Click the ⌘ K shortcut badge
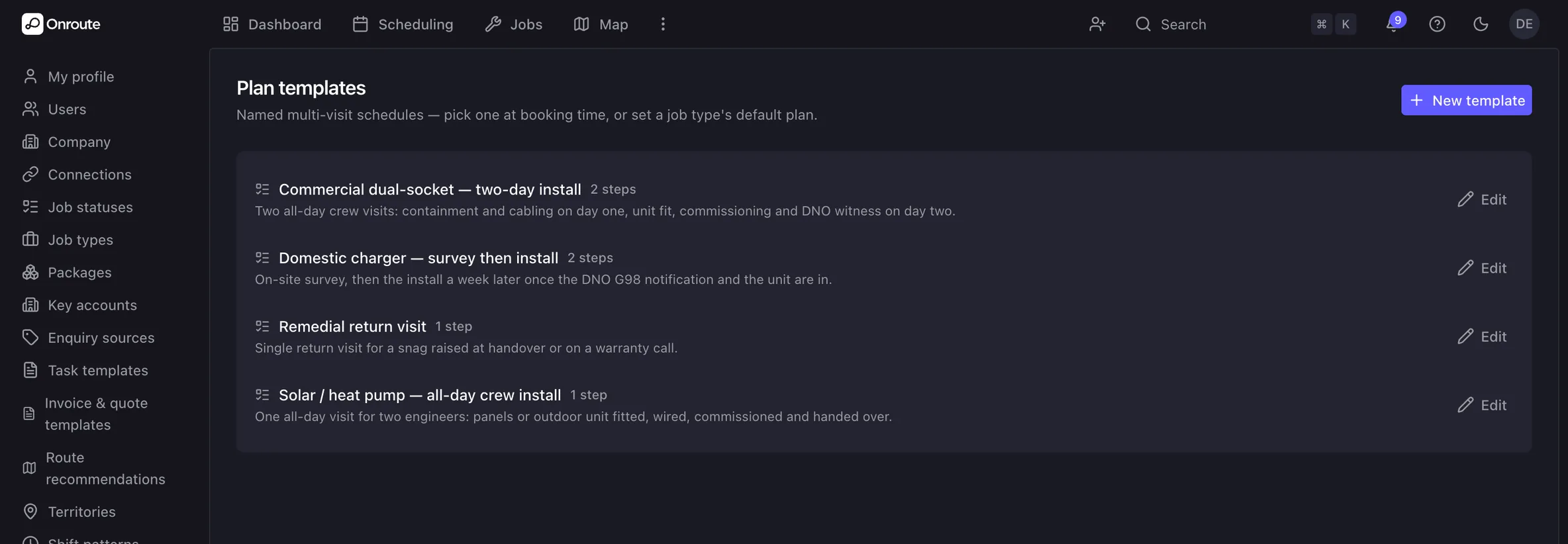The width and height of the screenshot is (1568, 544). (x=1334, y=24)
